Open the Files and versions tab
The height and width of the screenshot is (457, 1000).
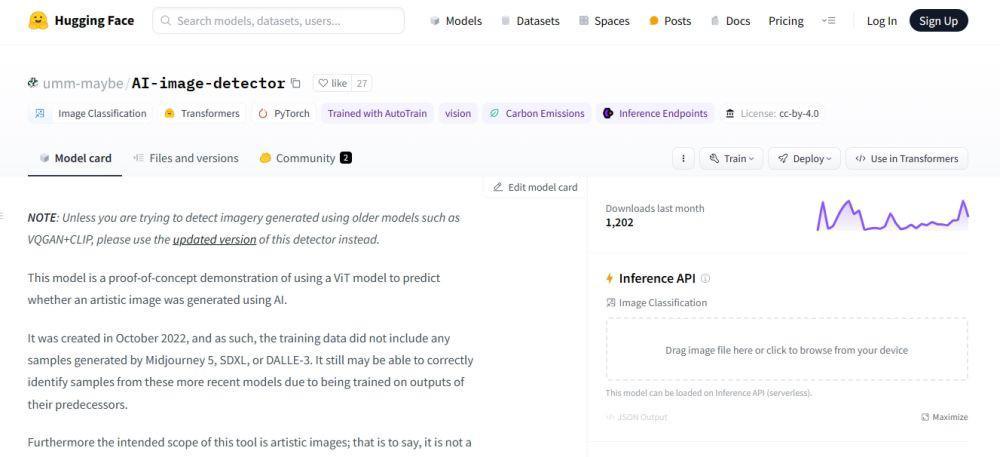coord(186,158)
